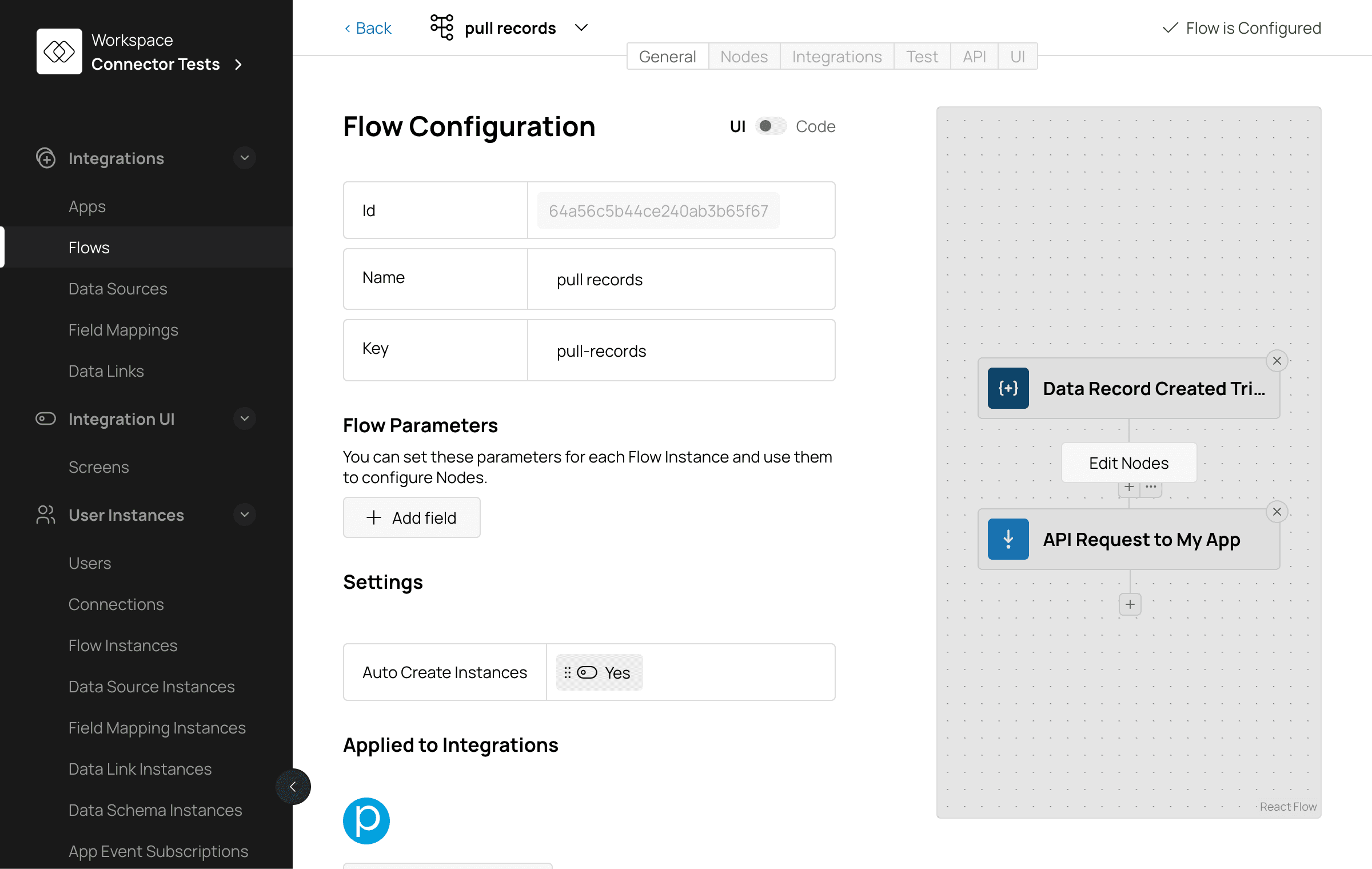Remove the Data Record Created Trigger node

[1277, 361]
